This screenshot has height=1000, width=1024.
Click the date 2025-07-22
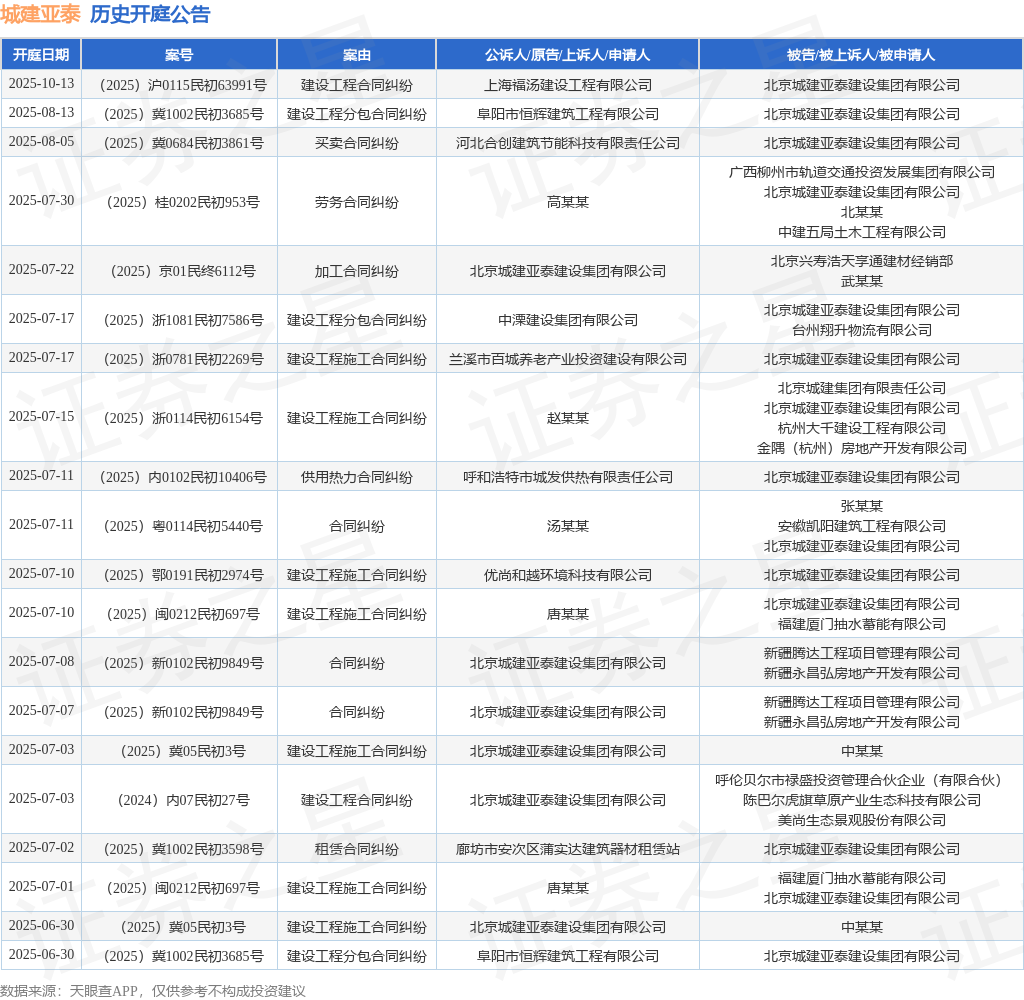coord(41,269)
